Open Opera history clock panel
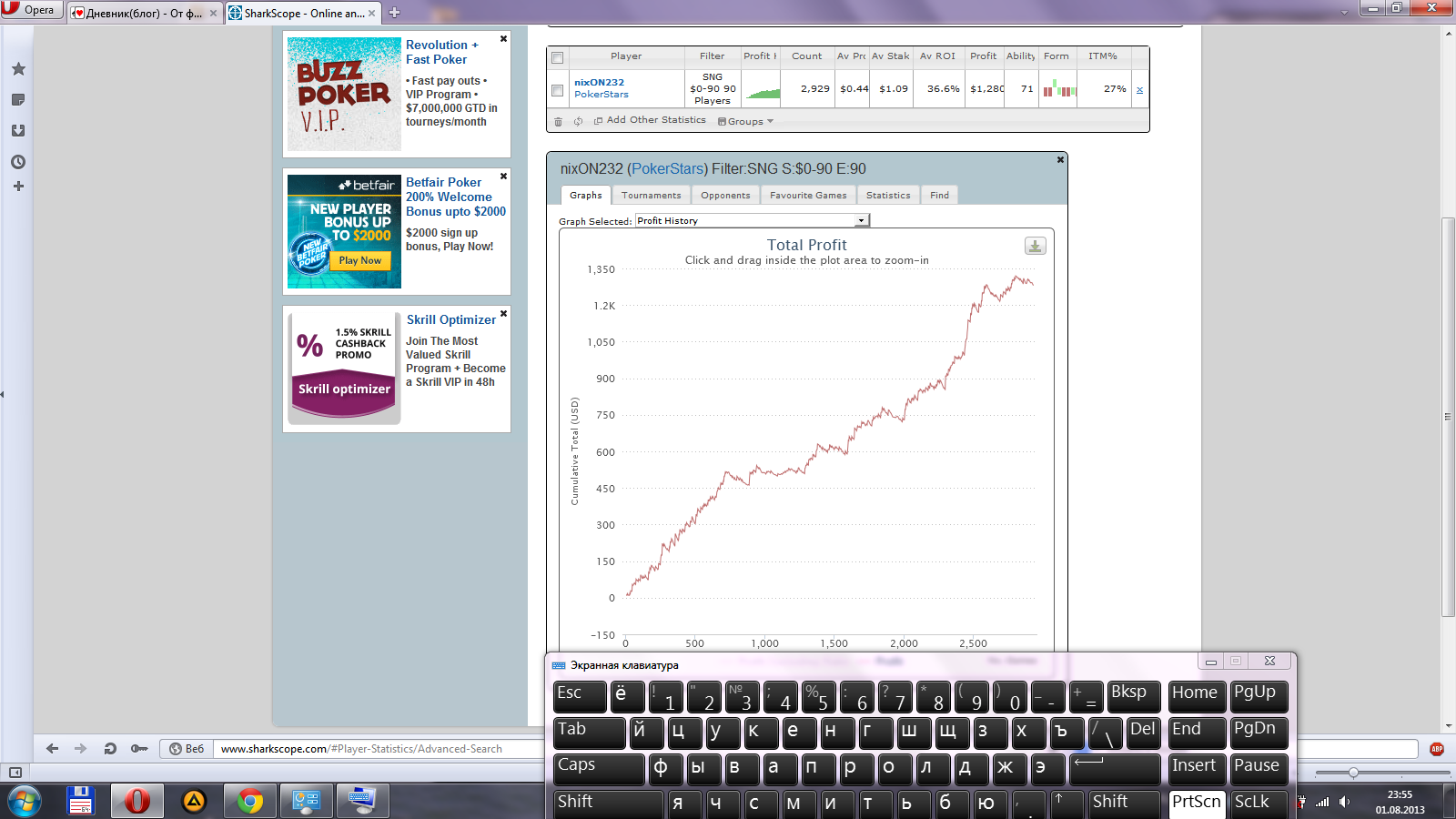Screen dimensions: 1456x819 17,162
